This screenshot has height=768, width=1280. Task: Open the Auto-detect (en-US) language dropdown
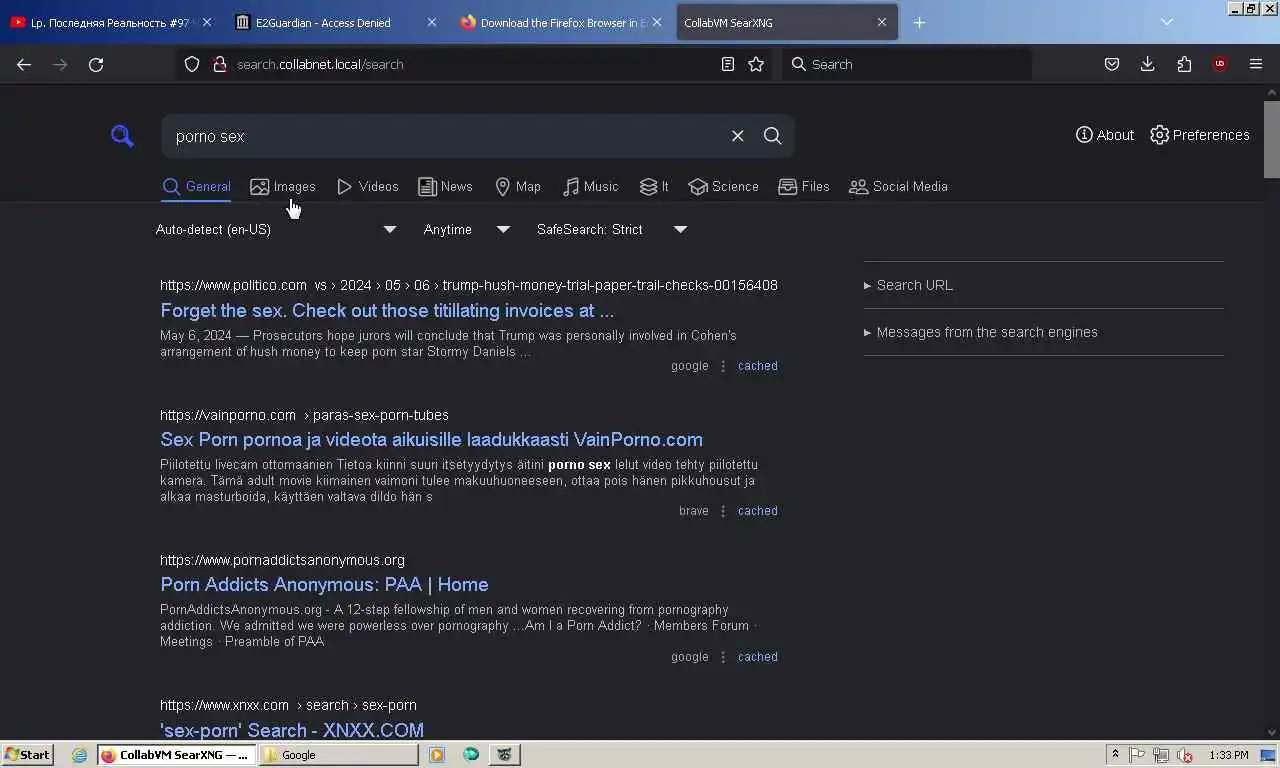[276, 229]
